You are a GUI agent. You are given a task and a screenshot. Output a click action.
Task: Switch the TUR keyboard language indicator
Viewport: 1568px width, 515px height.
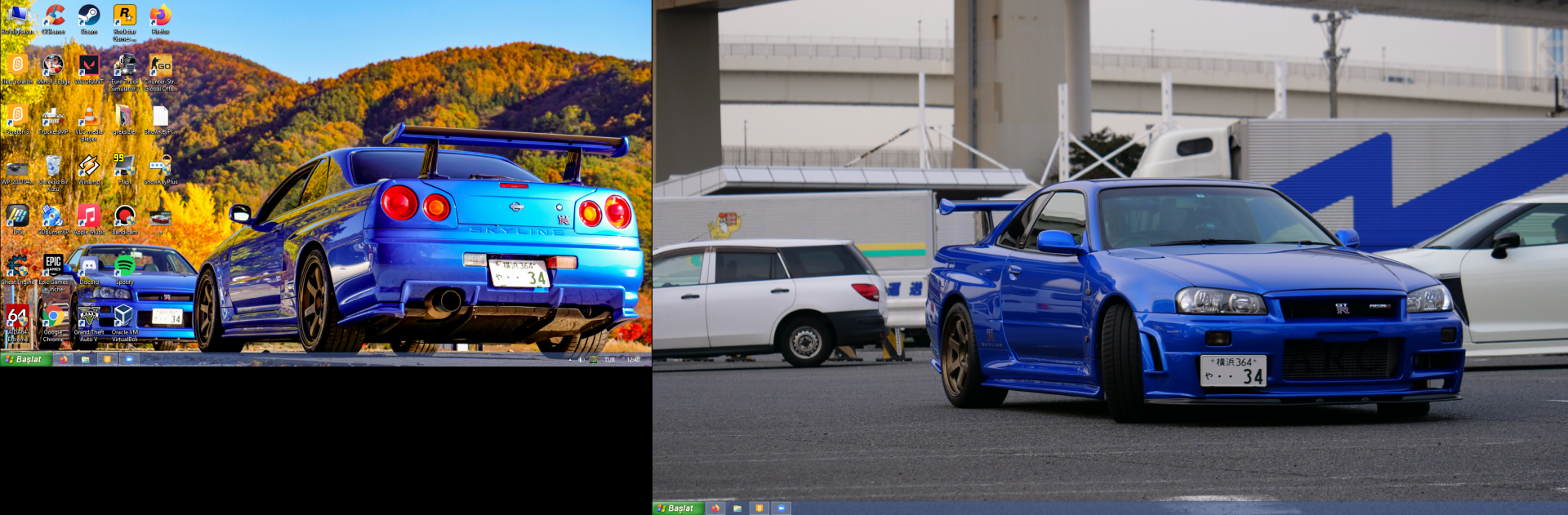click(609, 360)
